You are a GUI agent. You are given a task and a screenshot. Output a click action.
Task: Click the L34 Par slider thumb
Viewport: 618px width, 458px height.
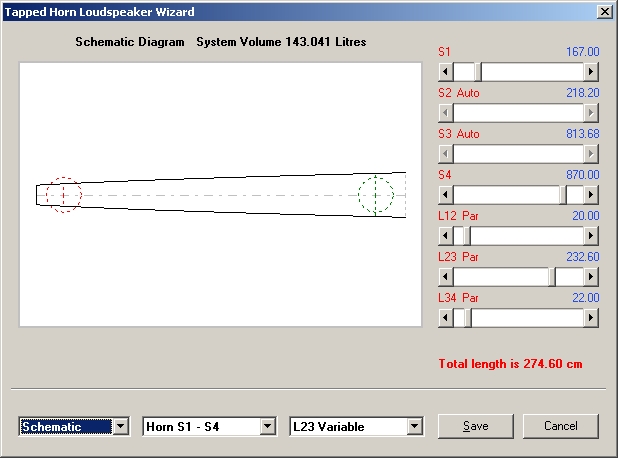coord(468,318)
